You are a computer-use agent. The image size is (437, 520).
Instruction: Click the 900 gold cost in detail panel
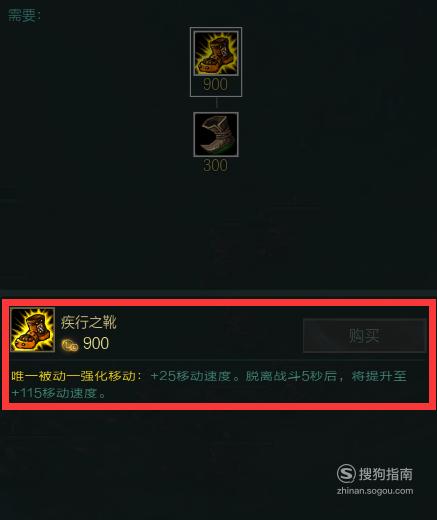[x=96, y=343]
